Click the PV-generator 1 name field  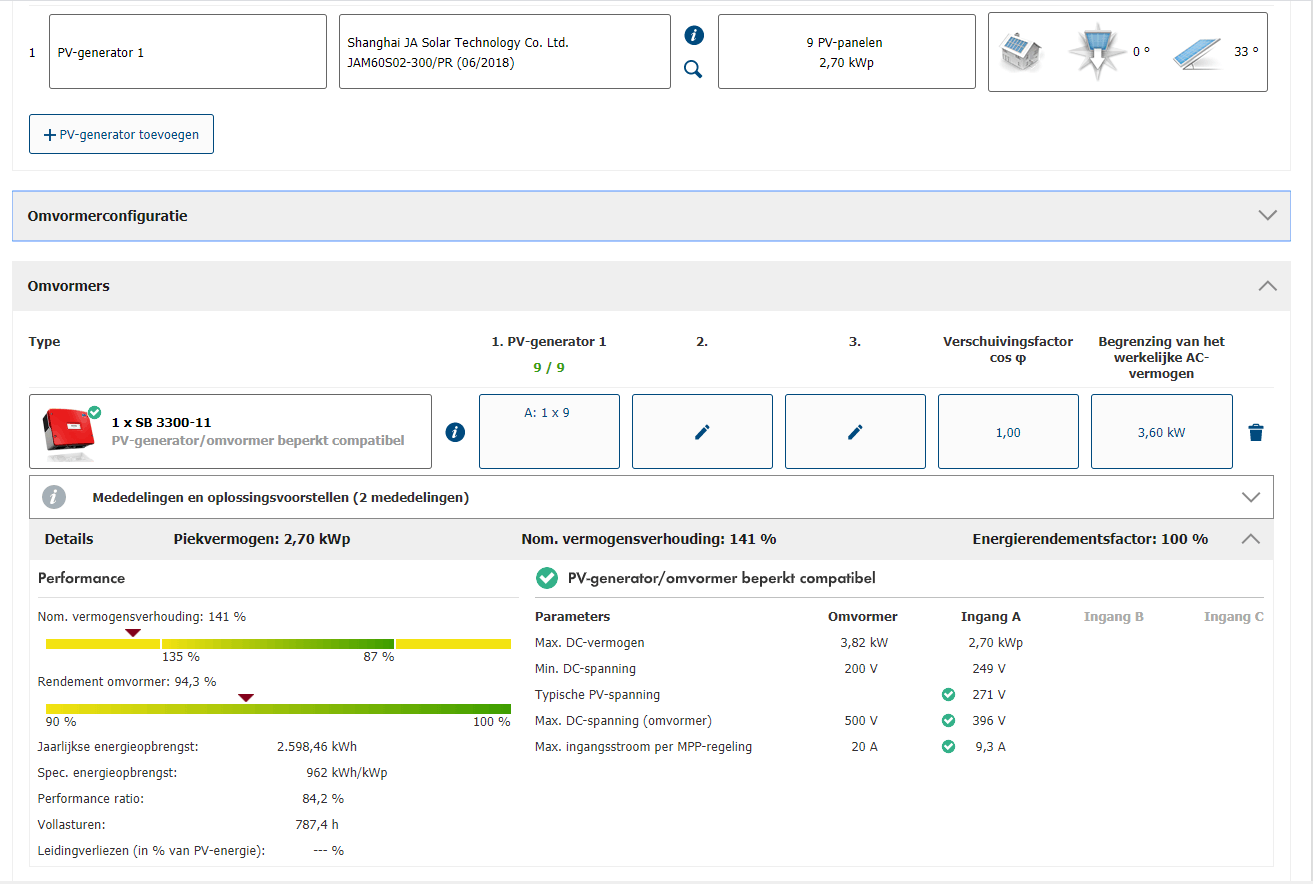(x=188, y=52)
